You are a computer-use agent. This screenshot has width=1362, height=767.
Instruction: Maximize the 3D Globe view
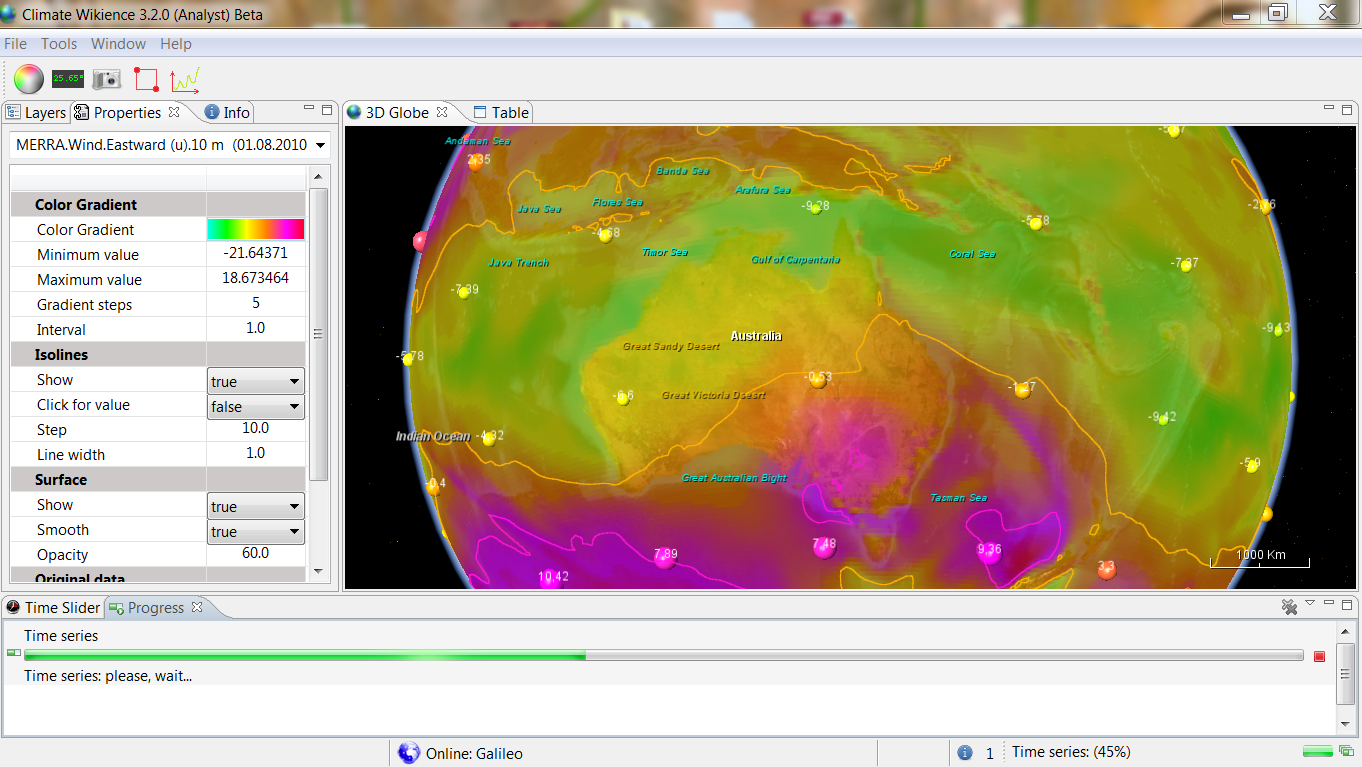pos(1348,109)
